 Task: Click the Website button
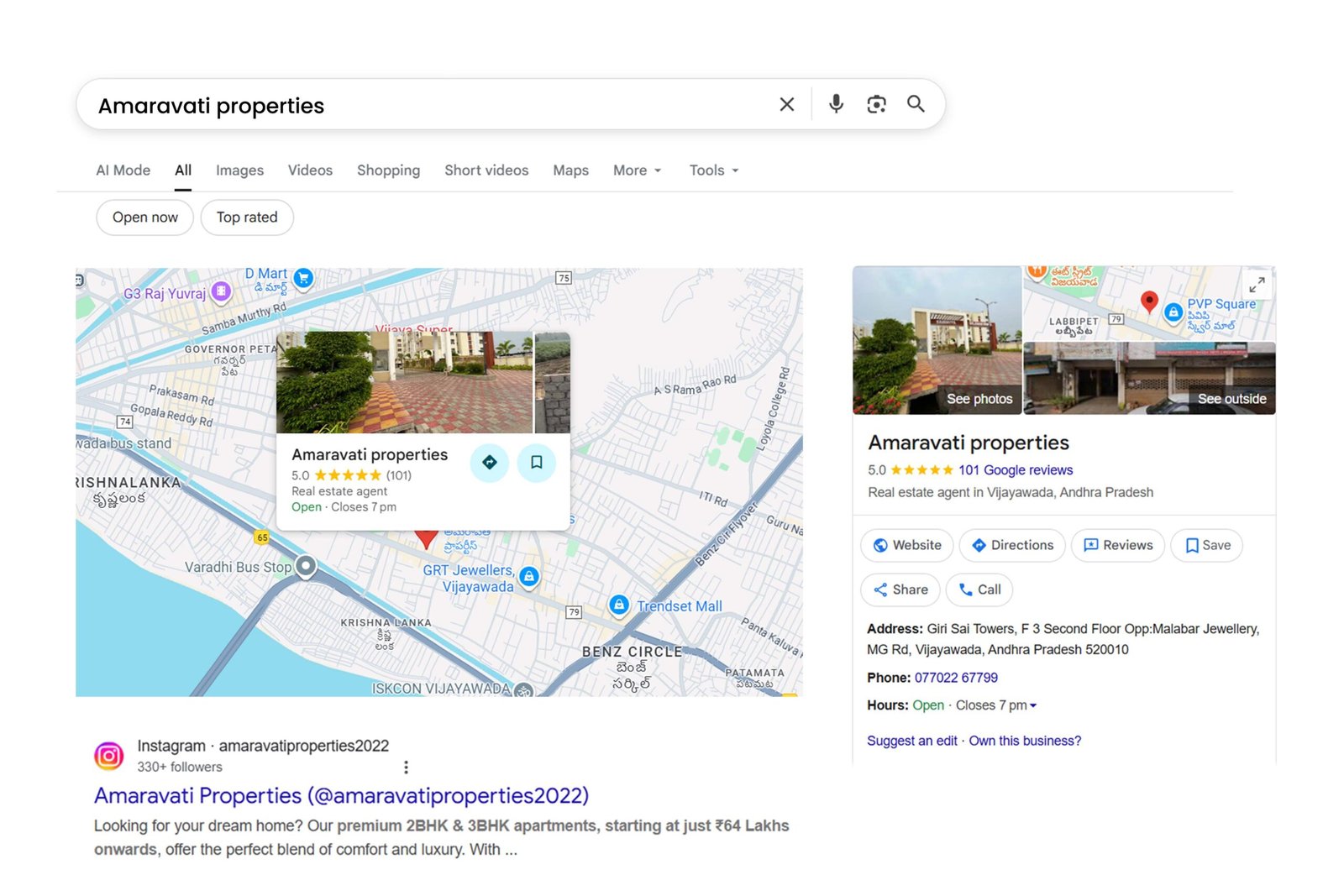pos(906,545)
